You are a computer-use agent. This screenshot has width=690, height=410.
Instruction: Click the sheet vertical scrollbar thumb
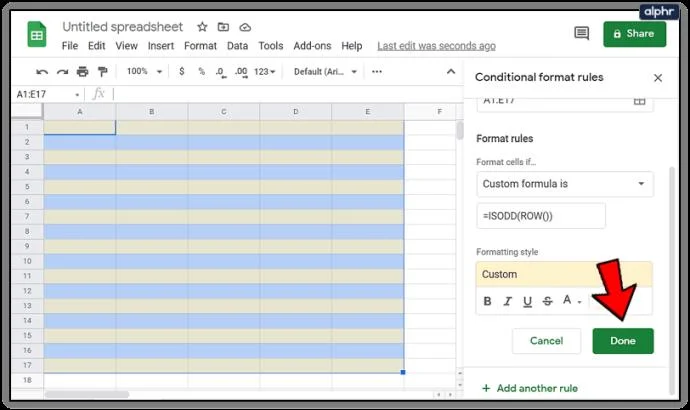(460, 130)
